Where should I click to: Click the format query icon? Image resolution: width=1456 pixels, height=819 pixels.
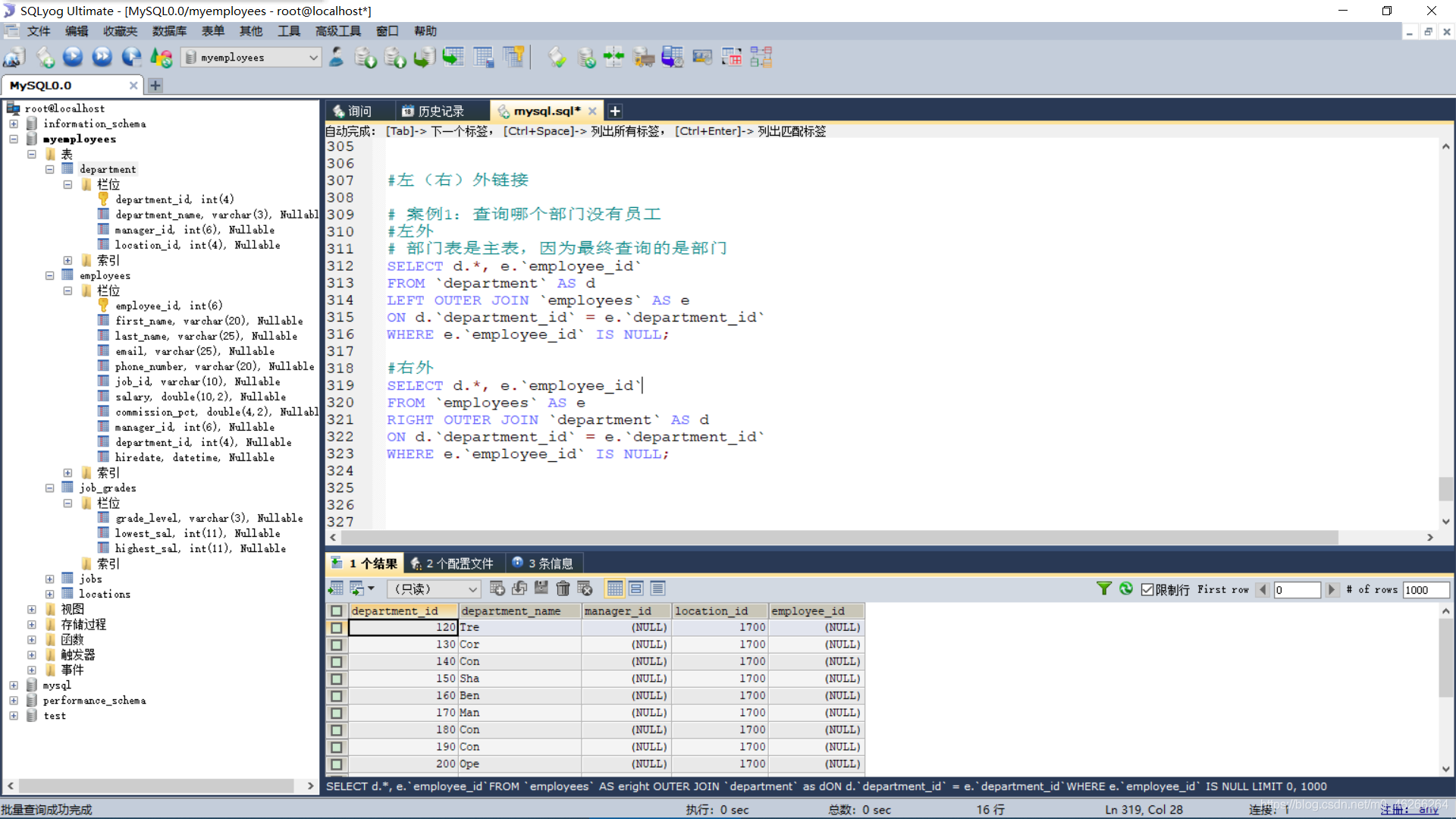click(x=557, y=57)
